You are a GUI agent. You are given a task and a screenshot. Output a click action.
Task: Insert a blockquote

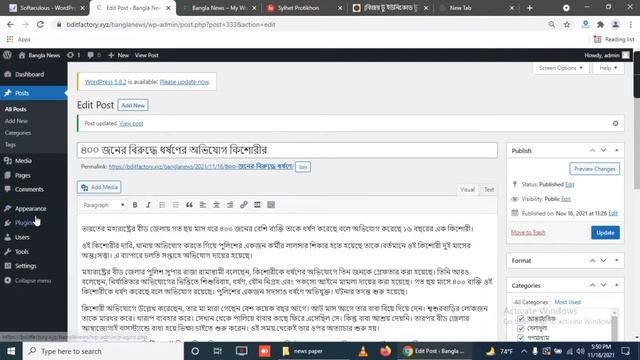[189, 205]
